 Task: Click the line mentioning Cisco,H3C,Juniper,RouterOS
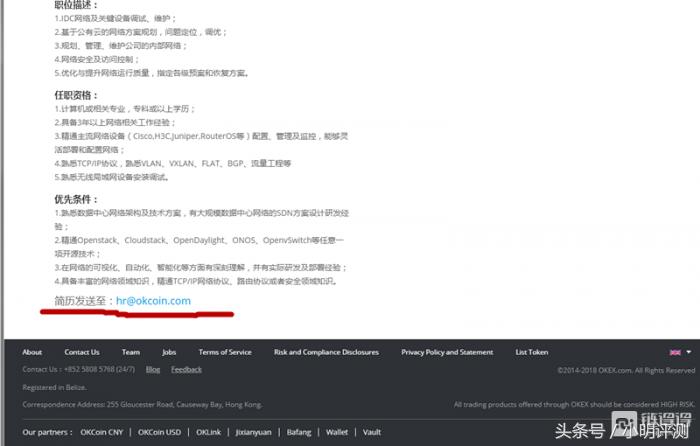(x=201, y=136)
